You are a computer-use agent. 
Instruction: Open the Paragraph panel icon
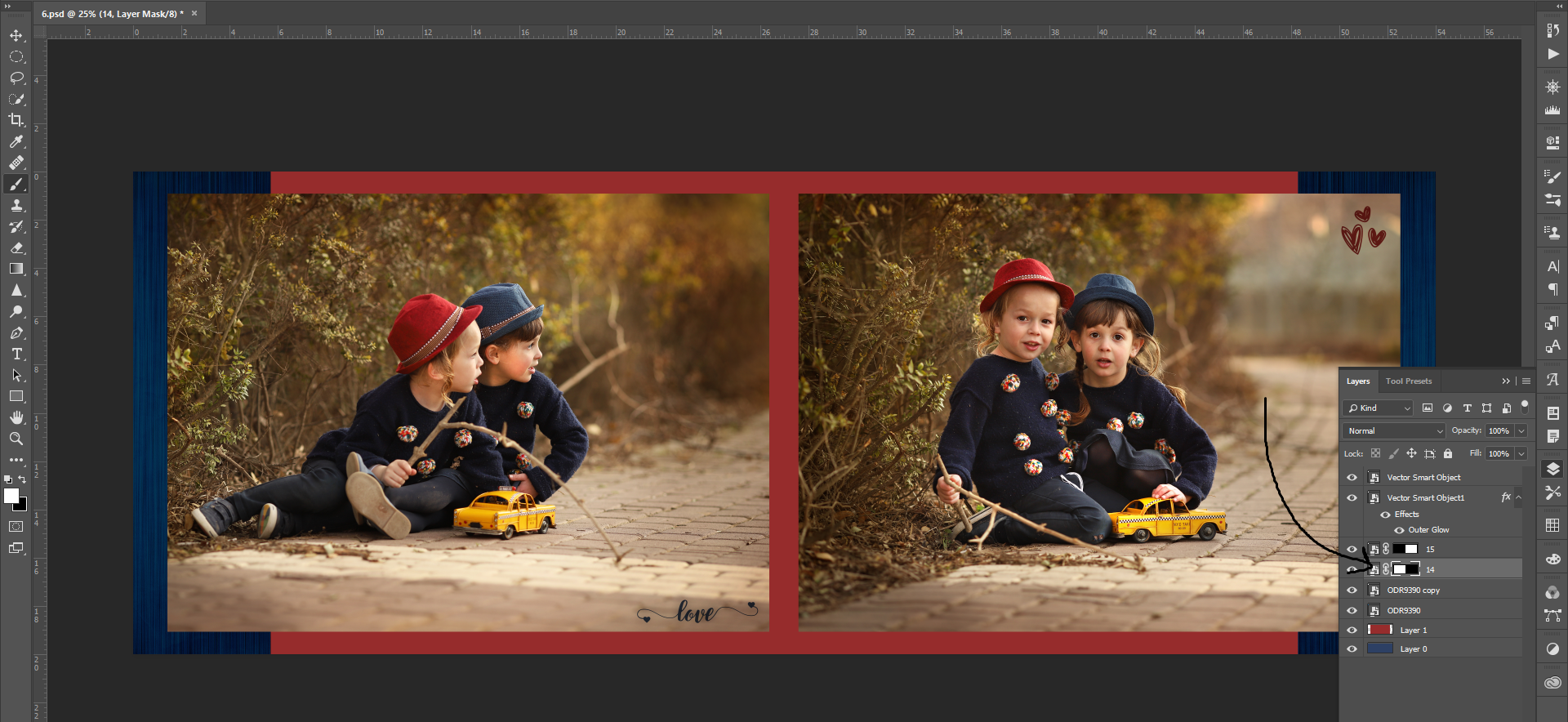pos(1552,289)
